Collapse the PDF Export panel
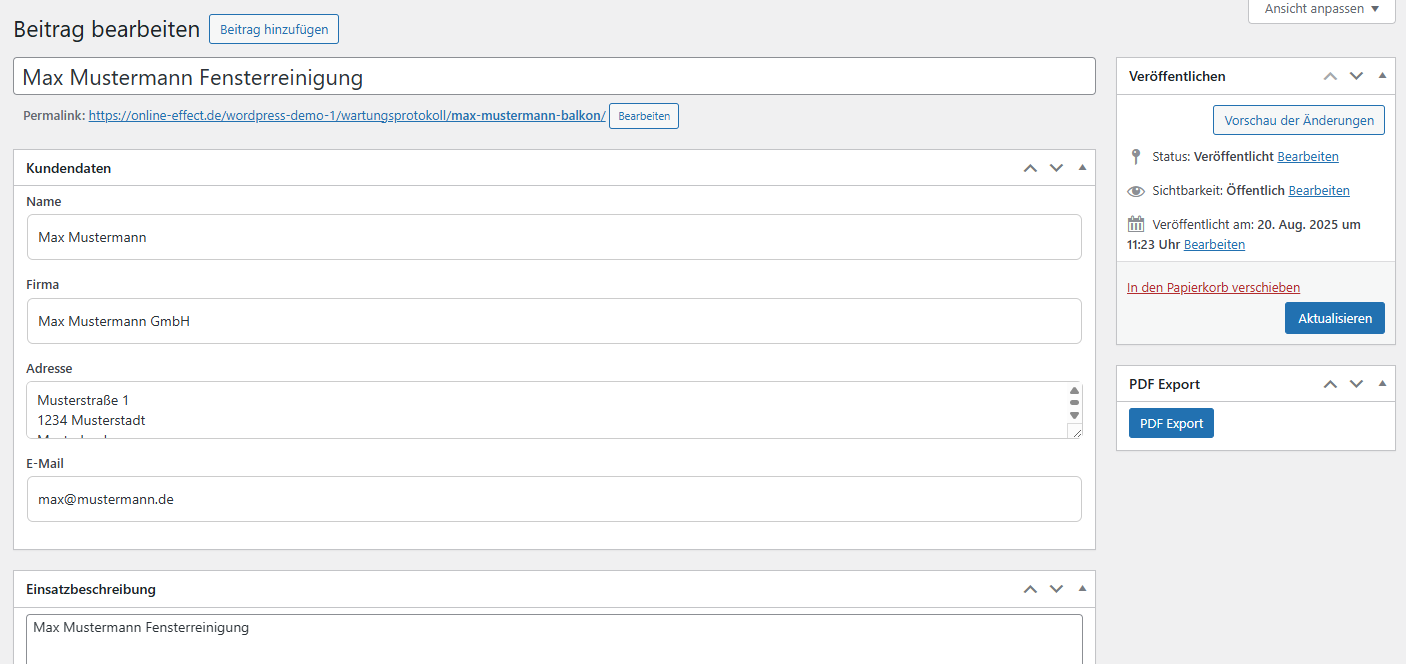1406x664 pixels. [x=1382, y=384]
